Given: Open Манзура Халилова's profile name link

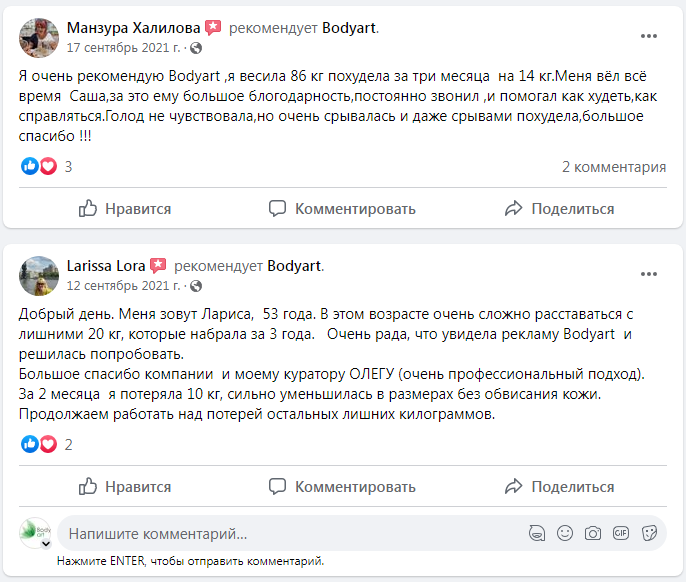Looking at the screenshot, I should click(133, 28).
